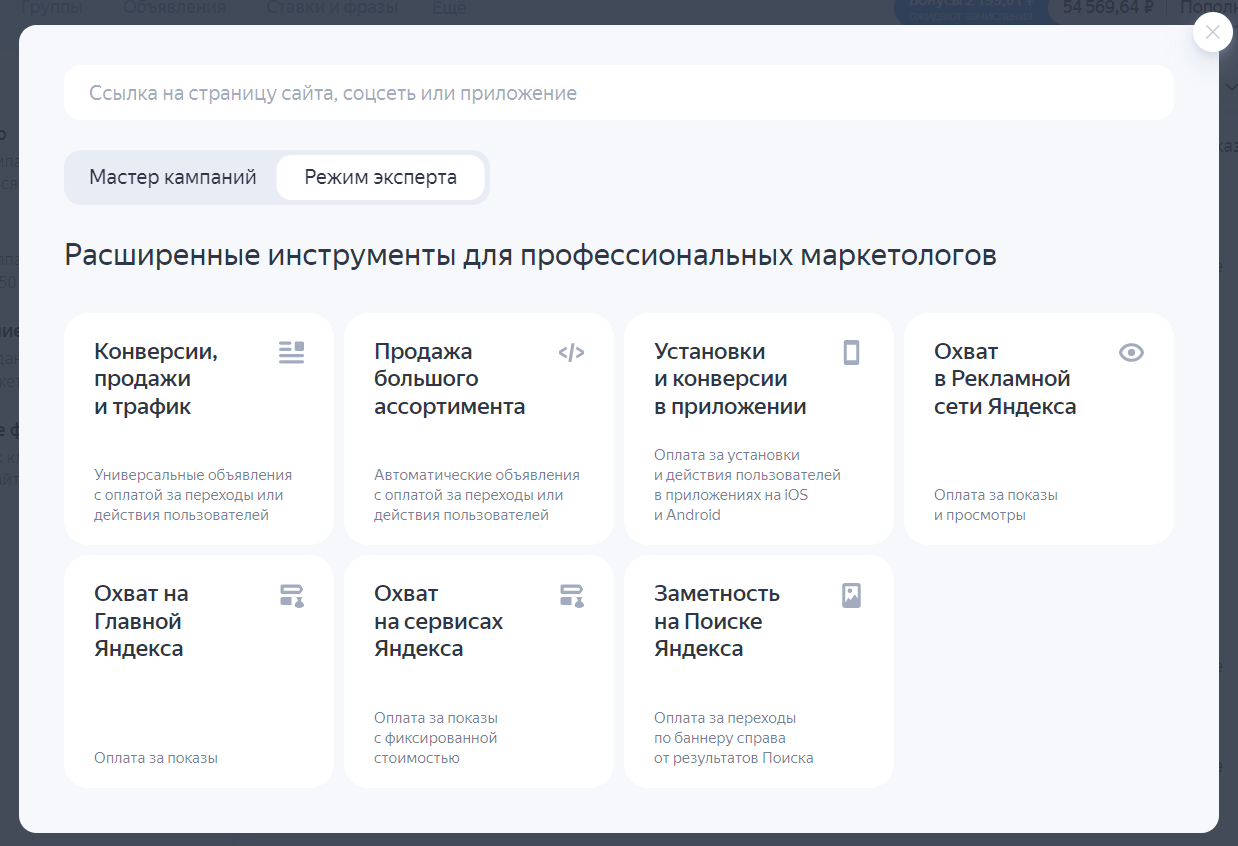This screenshot has width=1238, height=846.
Task: Click the eye icon on Охват в Рекламной сети
Action: click(x=1131, y=352)
